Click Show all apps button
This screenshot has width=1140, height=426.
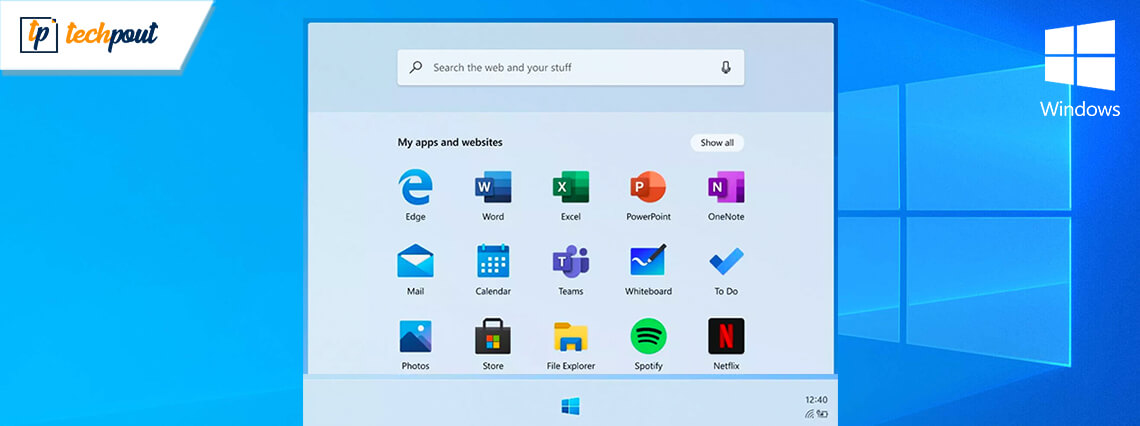click(x=717, y=143)
